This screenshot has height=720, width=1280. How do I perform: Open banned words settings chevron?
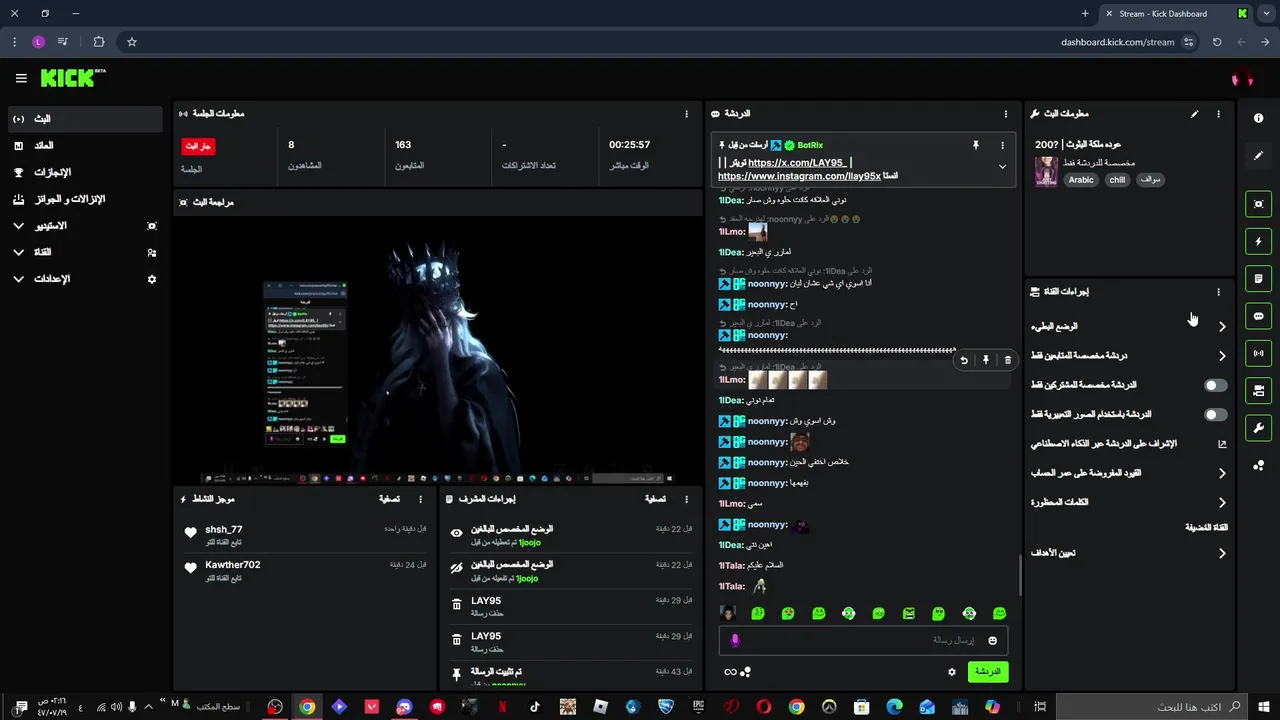click(x=1222, y=503)
